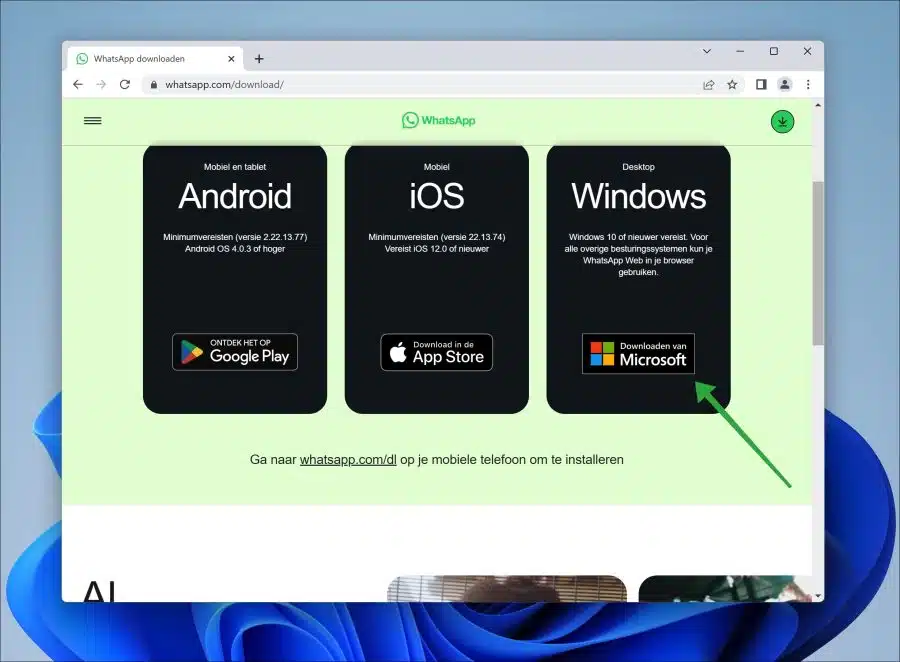
Task: Click the iOS heading
Action: pyautogui.click(x=437, y=196)
